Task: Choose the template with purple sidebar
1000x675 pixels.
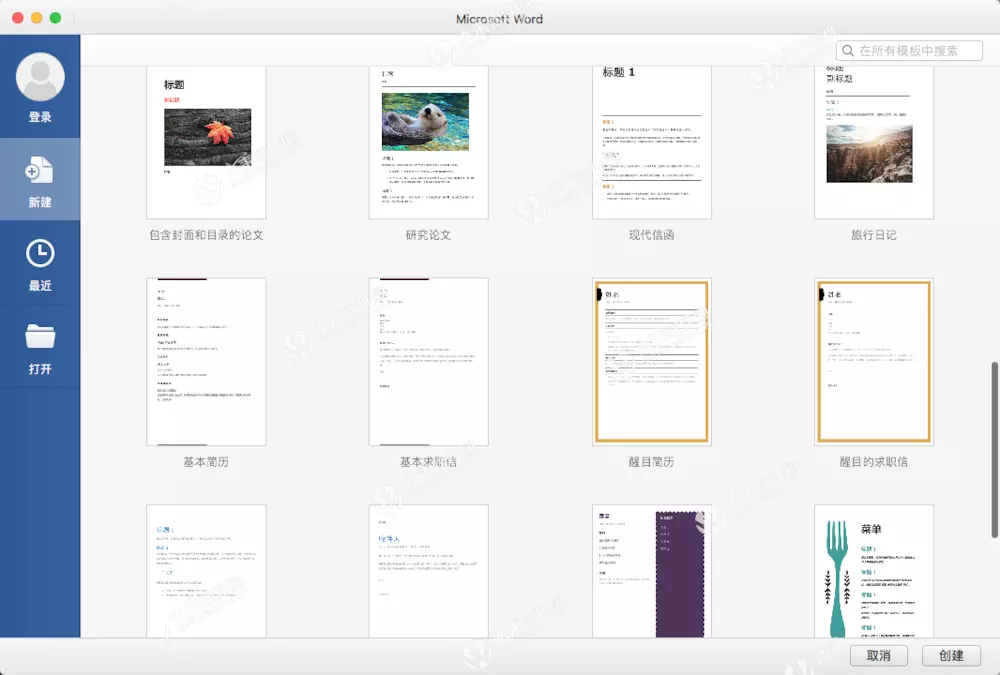Action: pos(651,571)
